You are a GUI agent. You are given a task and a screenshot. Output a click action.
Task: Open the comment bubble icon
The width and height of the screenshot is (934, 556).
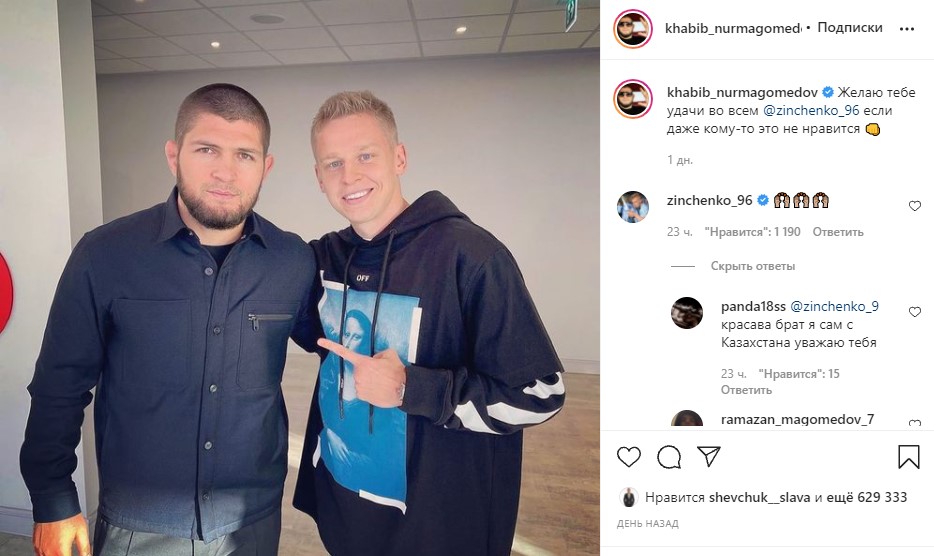669,457
